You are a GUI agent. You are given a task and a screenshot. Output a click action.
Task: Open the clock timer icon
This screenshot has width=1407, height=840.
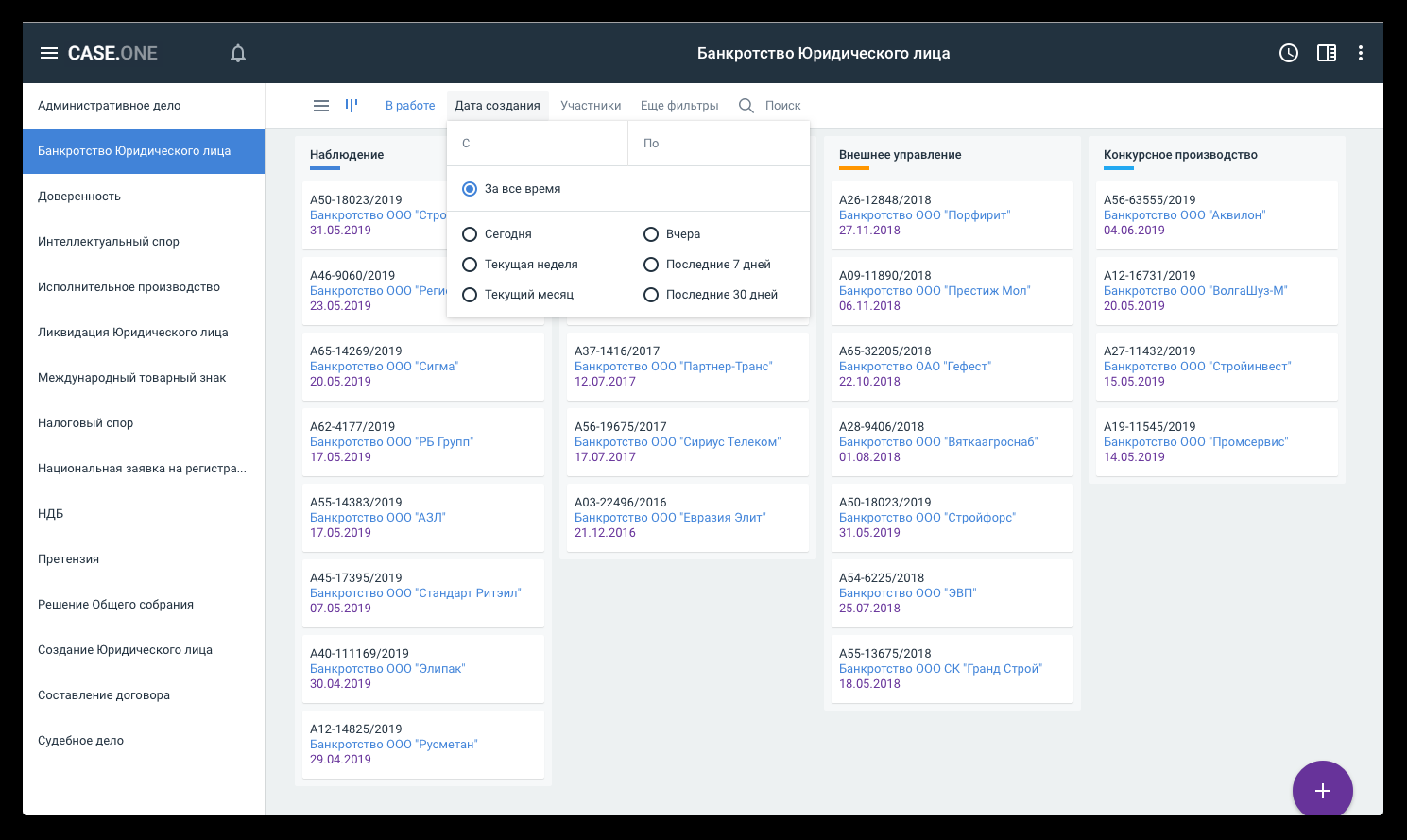(x=1289, y=53)
